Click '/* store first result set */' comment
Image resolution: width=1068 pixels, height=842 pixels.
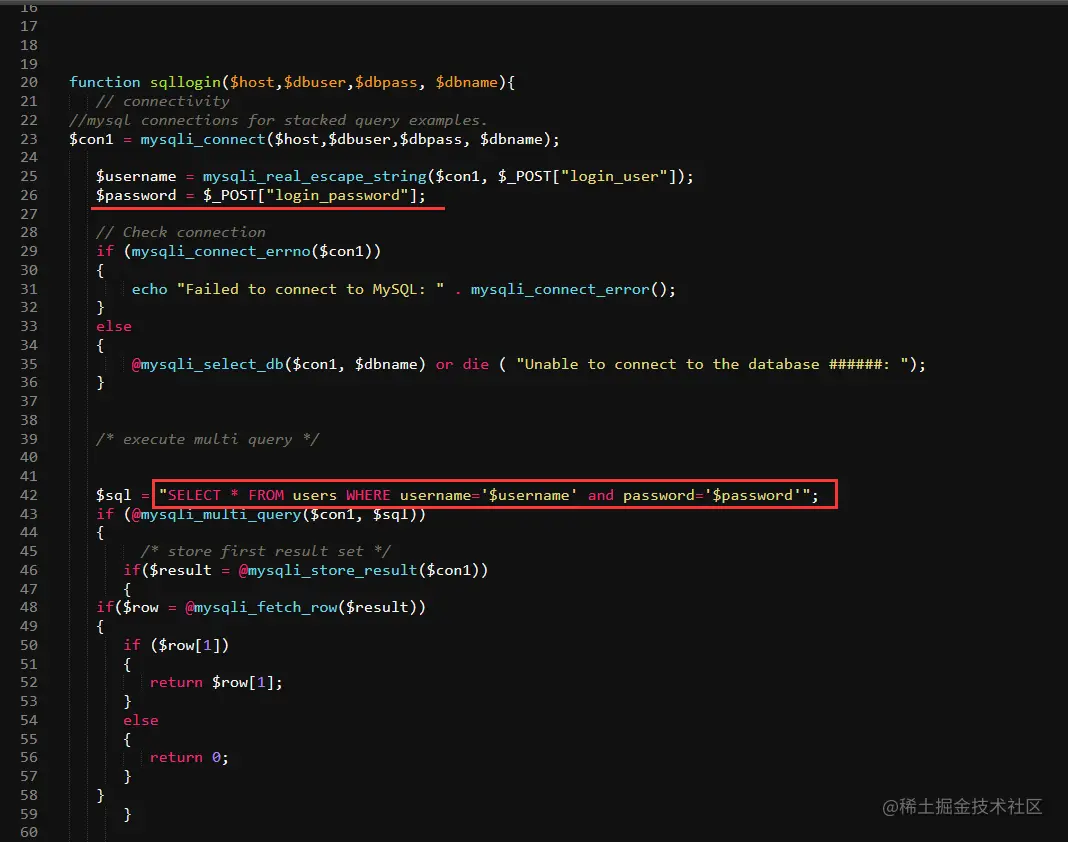coord(266,551)
